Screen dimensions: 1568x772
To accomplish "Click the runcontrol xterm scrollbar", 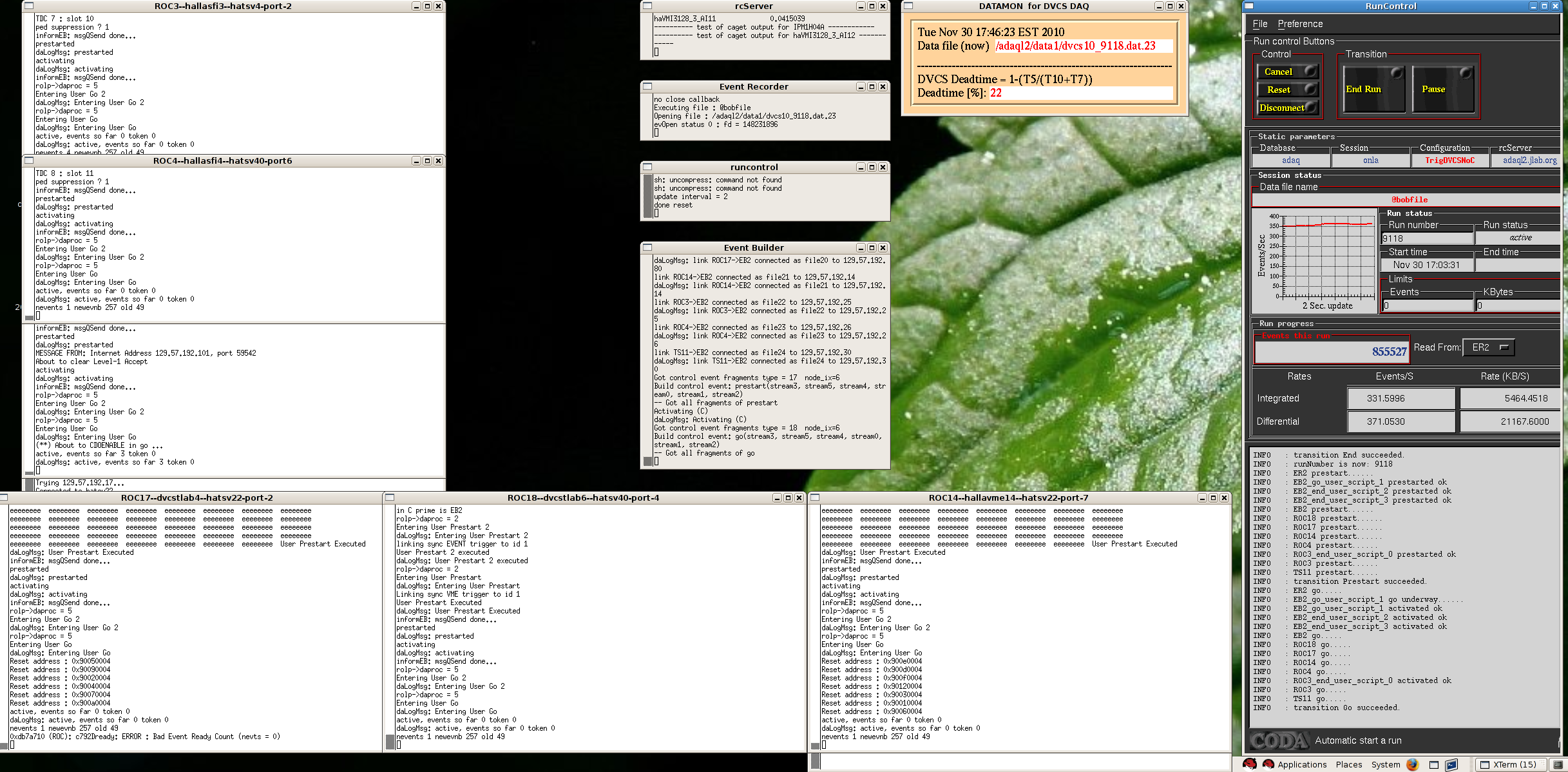I will click(x=647, y=196).
